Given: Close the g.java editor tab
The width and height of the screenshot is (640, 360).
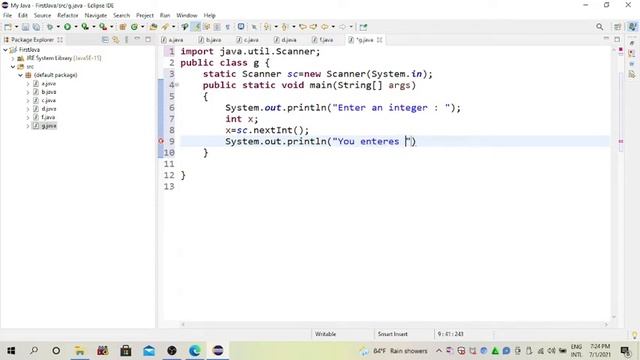Looking at the screenshot, I should pos(380,40).
